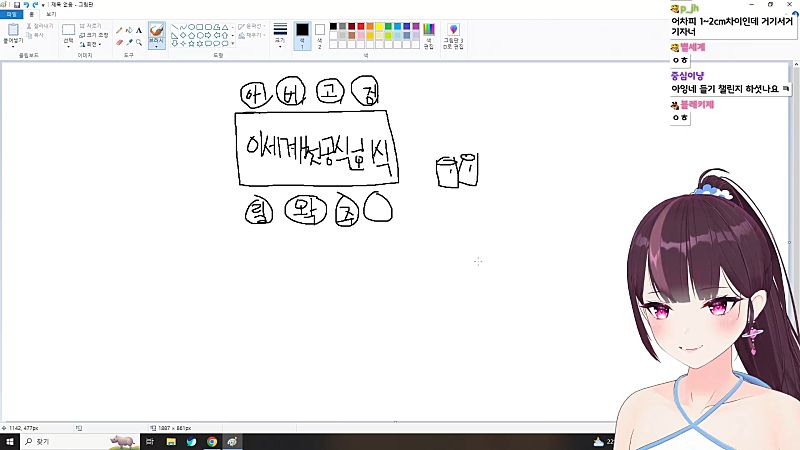Select the Text tool (A icon)
Screen dimensions: 800x450
pyautogui.click(x=138, y=30)
